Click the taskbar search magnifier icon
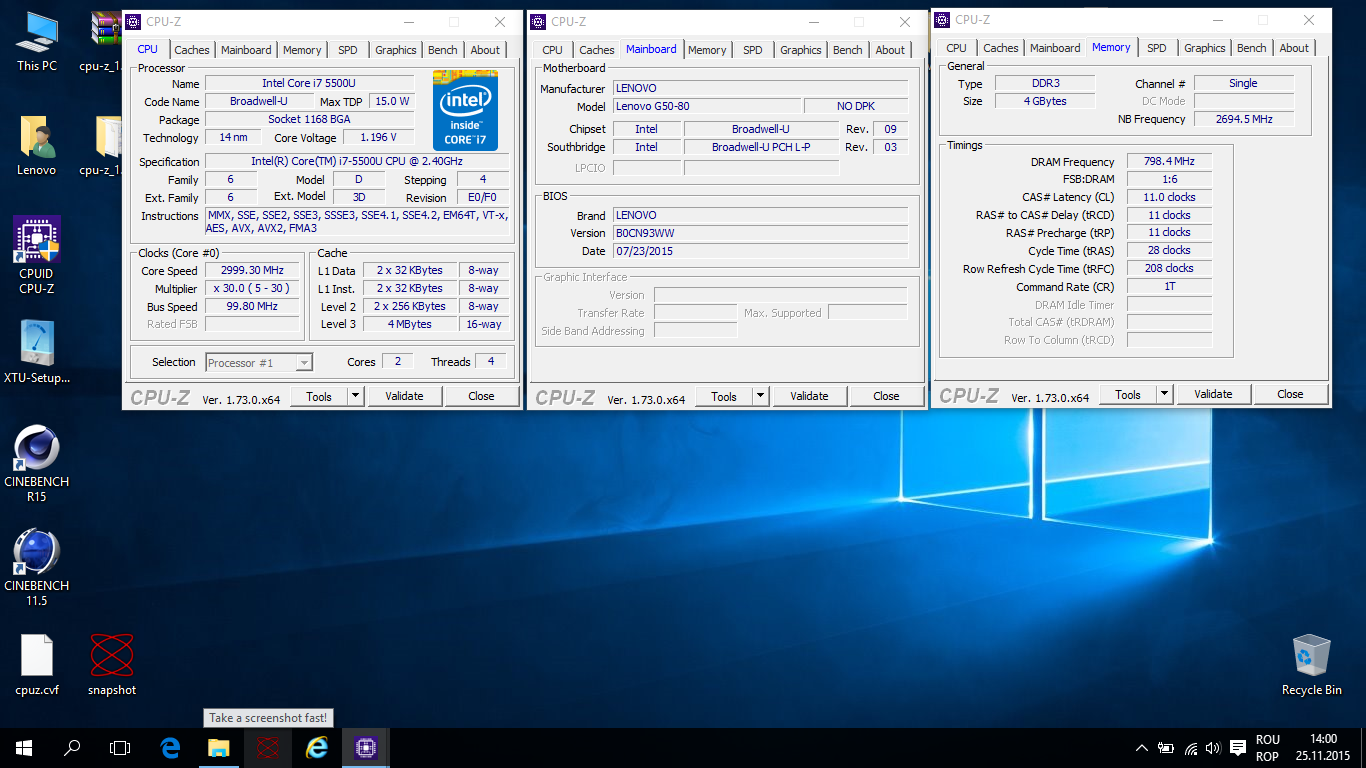The width and height of the screenshot is (1366, 768). coord(72,747)
